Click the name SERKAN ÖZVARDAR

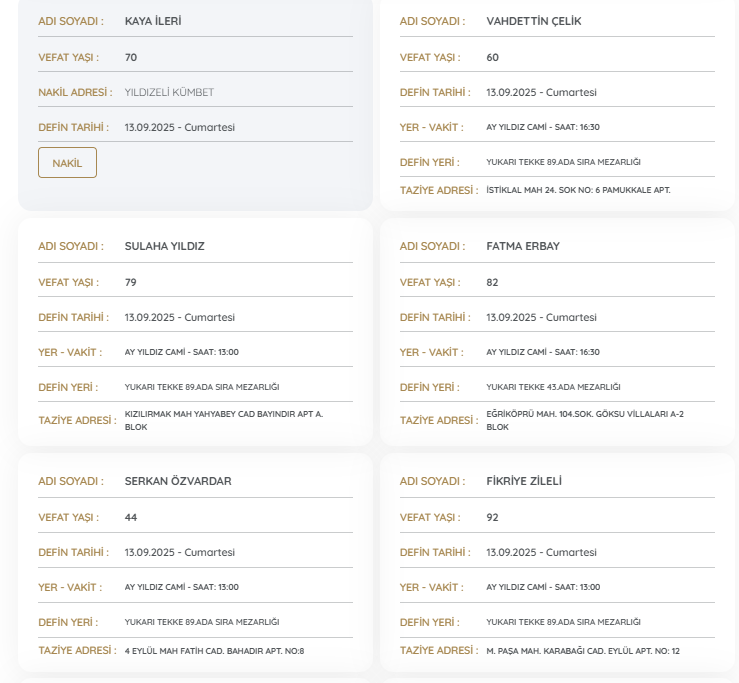tap(178, 481)
